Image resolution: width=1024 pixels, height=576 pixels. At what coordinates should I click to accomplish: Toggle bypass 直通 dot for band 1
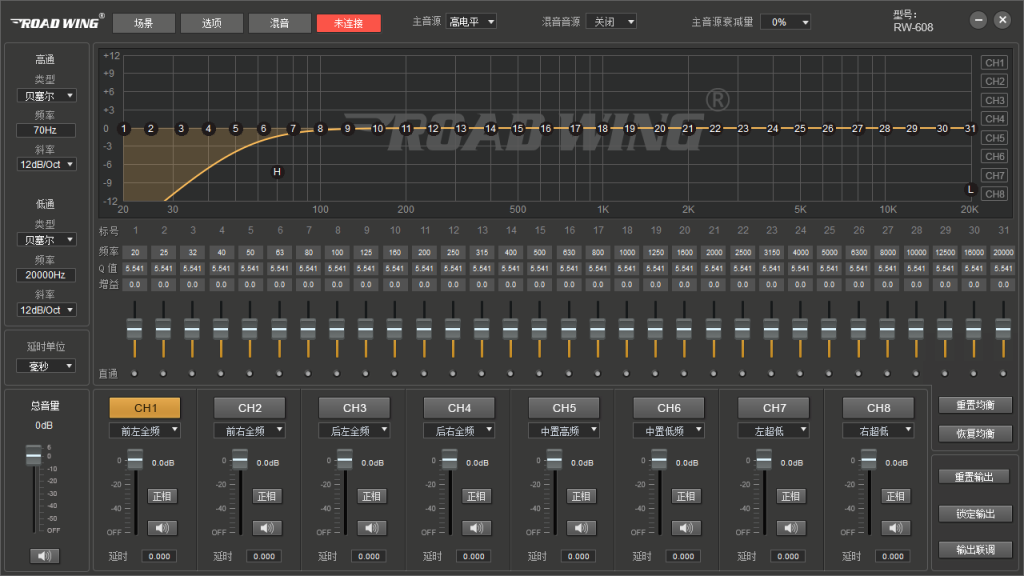(x=135, y=374)
